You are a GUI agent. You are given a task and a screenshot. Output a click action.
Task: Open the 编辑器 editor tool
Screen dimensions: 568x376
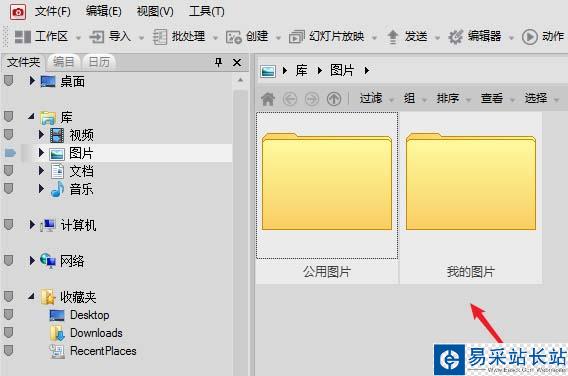[475, 37]
